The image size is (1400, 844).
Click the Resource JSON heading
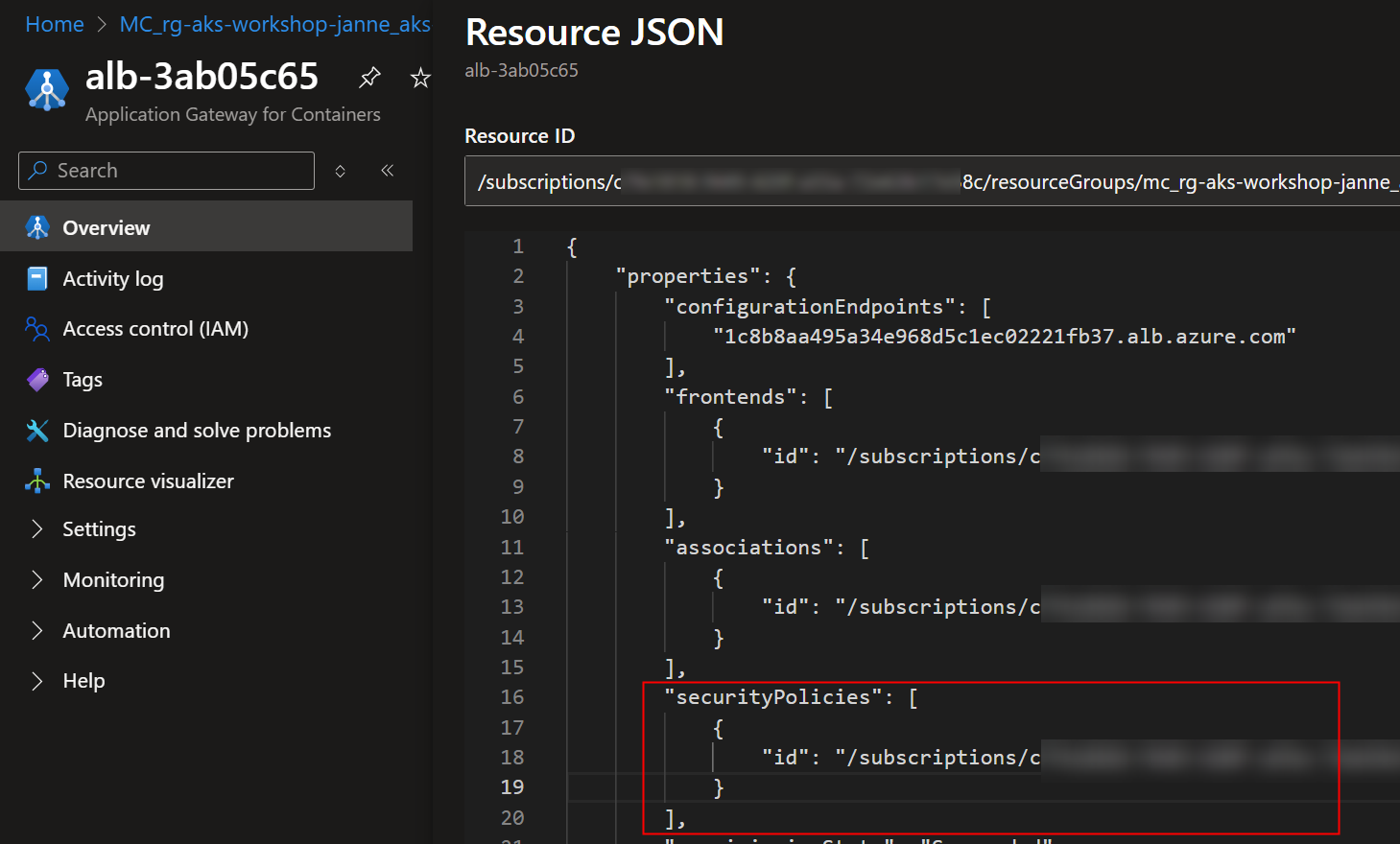tap(595, 33)
